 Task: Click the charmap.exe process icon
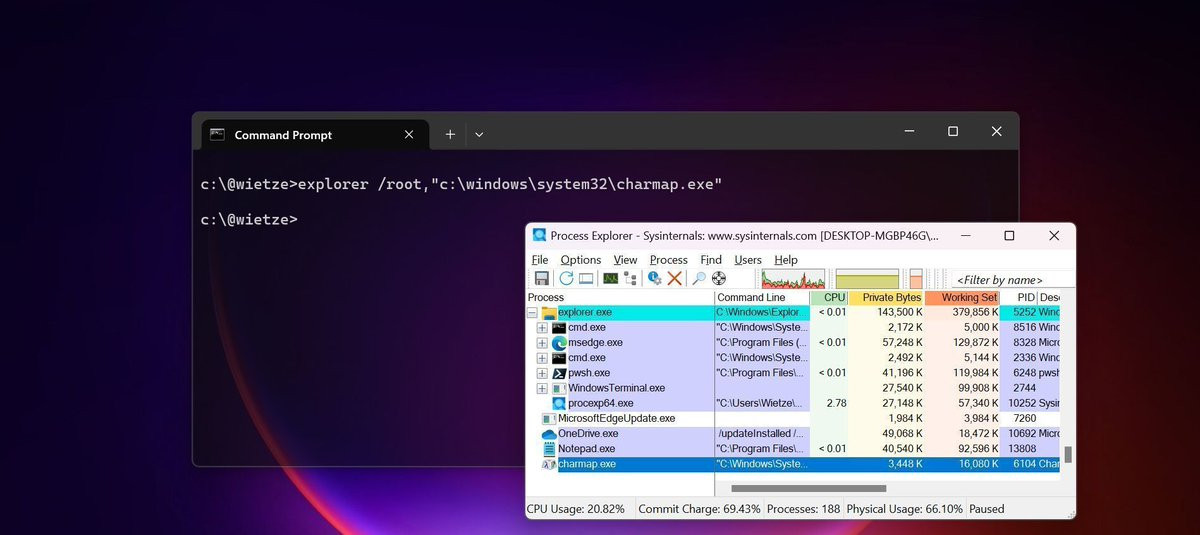click(x=548, y=464)
